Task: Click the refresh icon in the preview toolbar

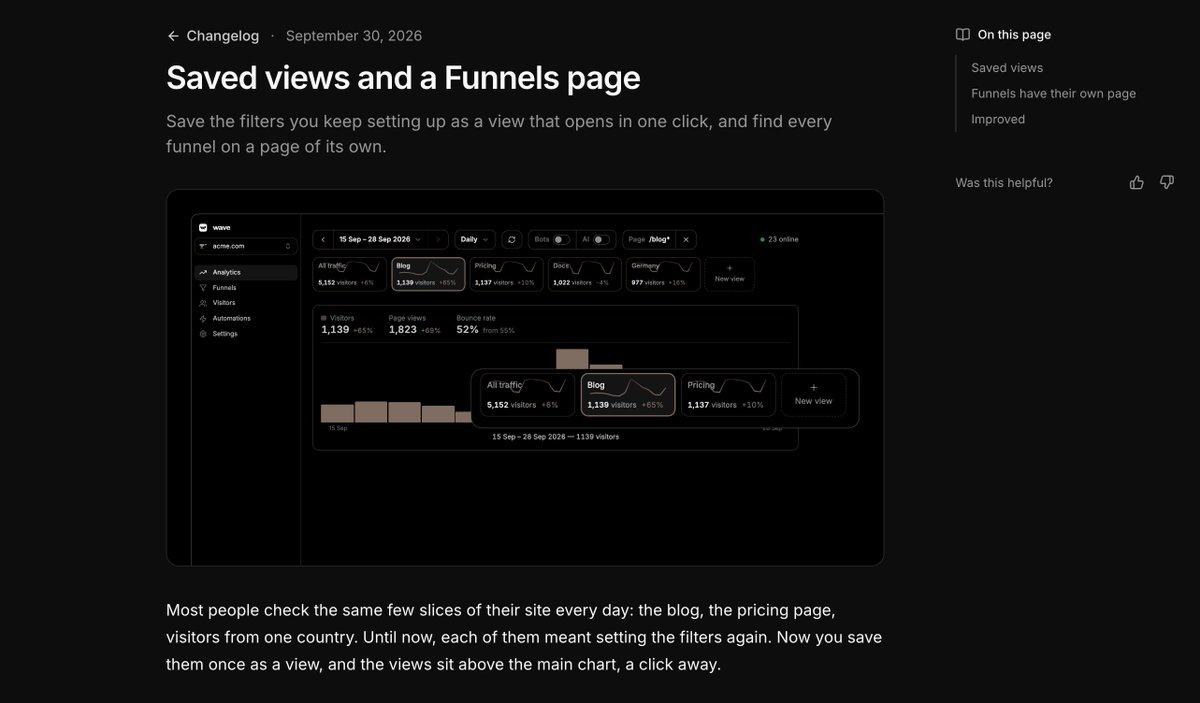Action: point(512,239)
